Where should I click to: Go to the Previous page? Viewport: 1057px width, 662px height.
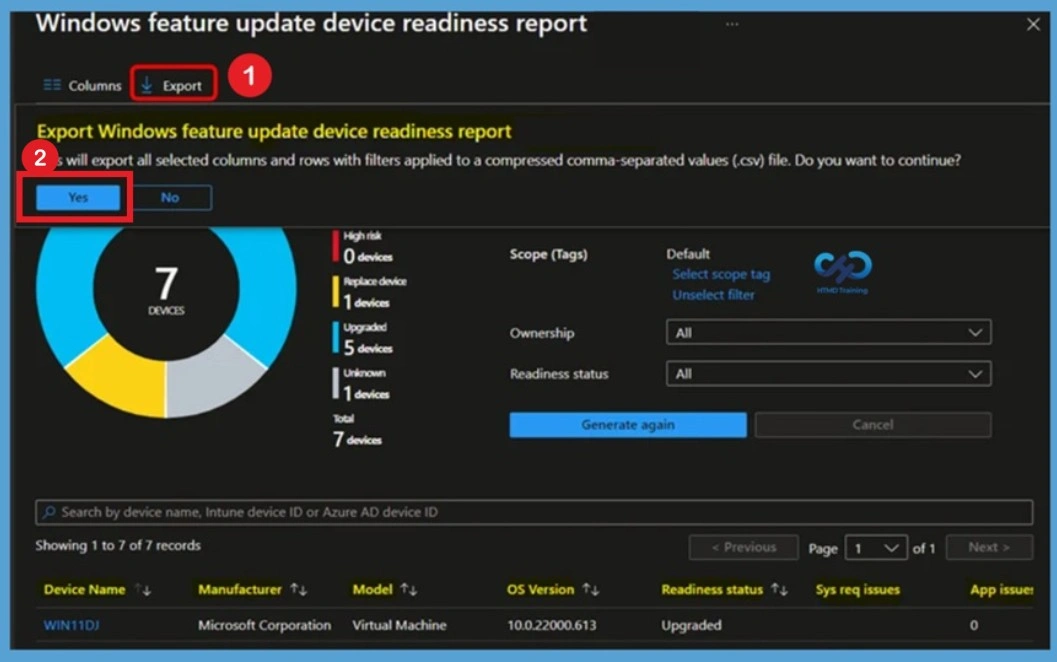point(744,547)
